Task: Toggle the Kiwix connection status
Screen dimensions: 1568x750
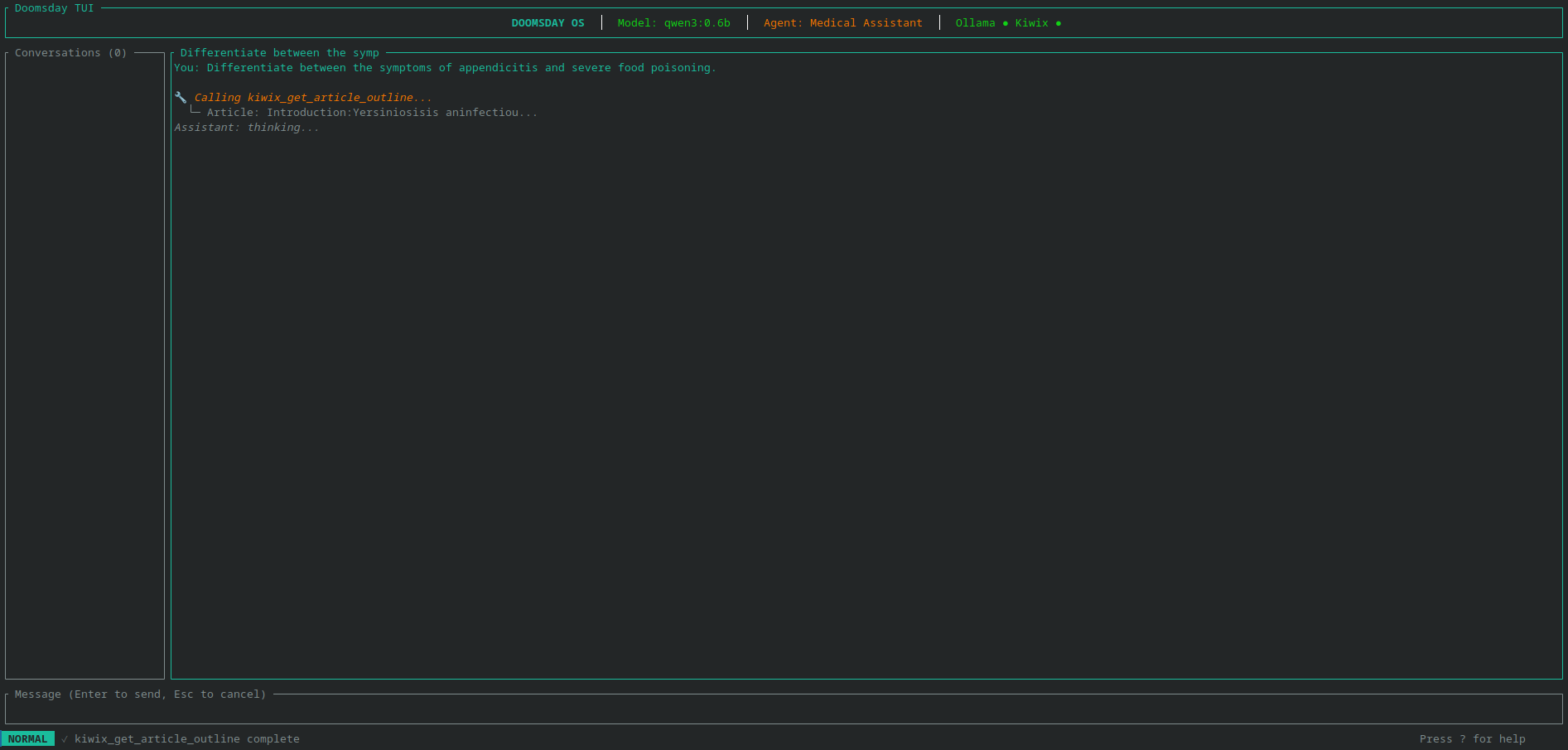Action: 1059,23
